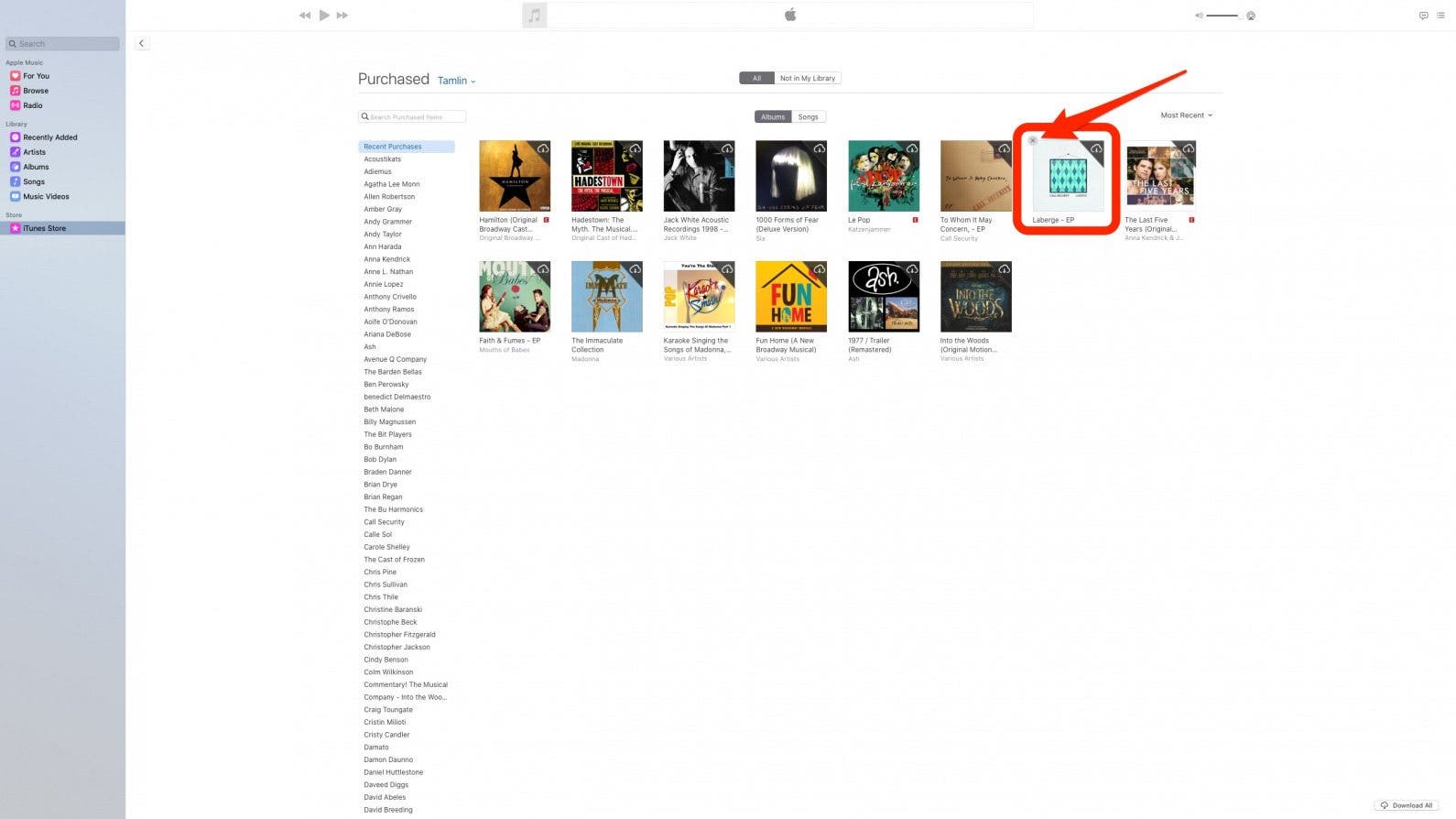Open Recently Added in the Library sidebar

click(x=49, y=137)
